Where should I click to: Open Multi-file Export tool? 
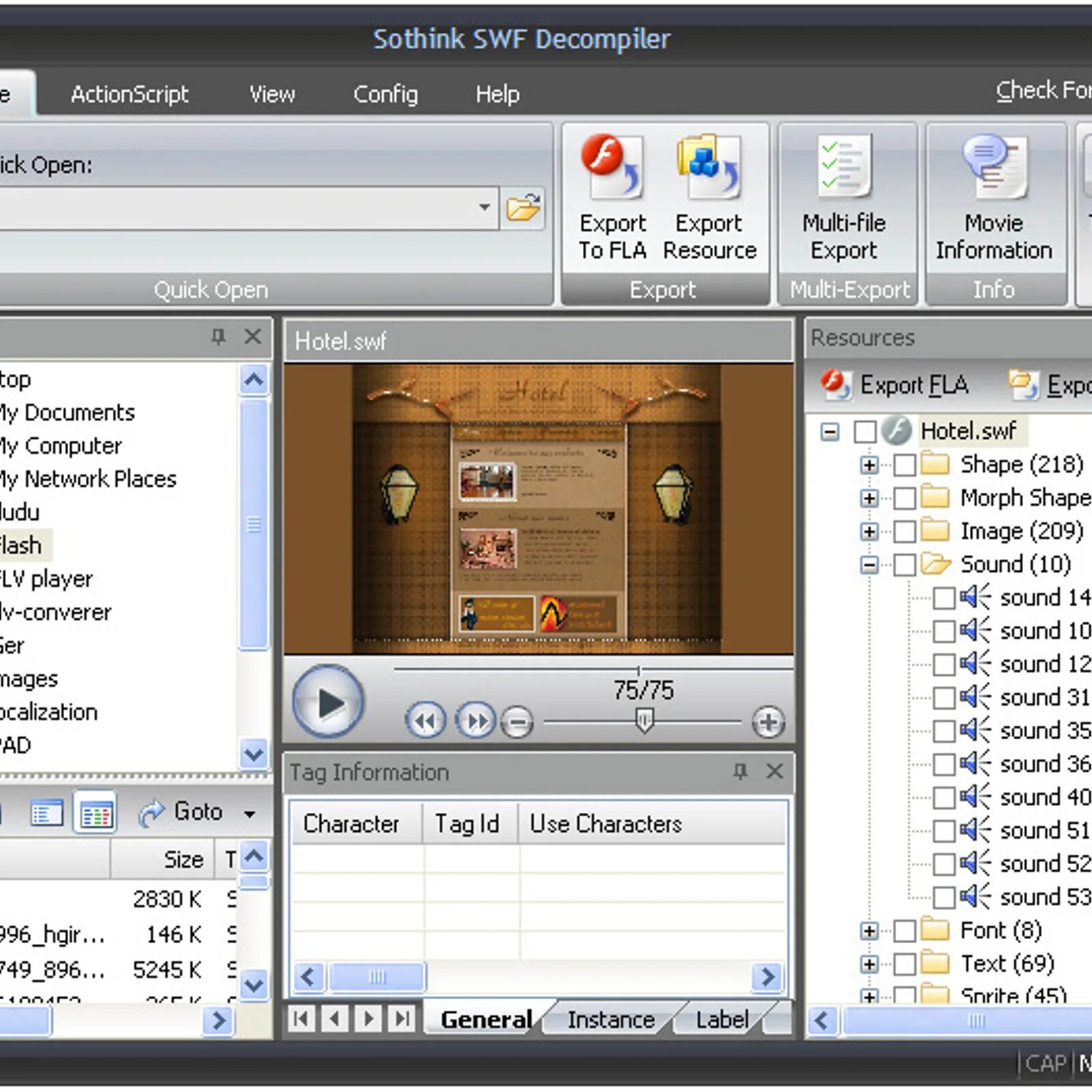(844, 198)
